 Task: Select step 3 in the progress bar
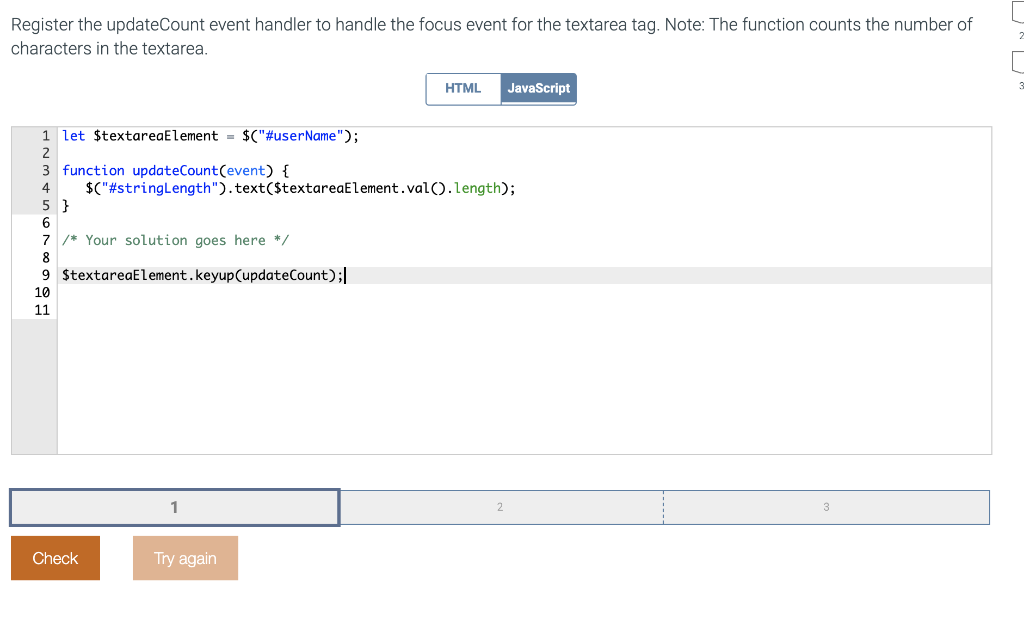click(x=826, y=507)
